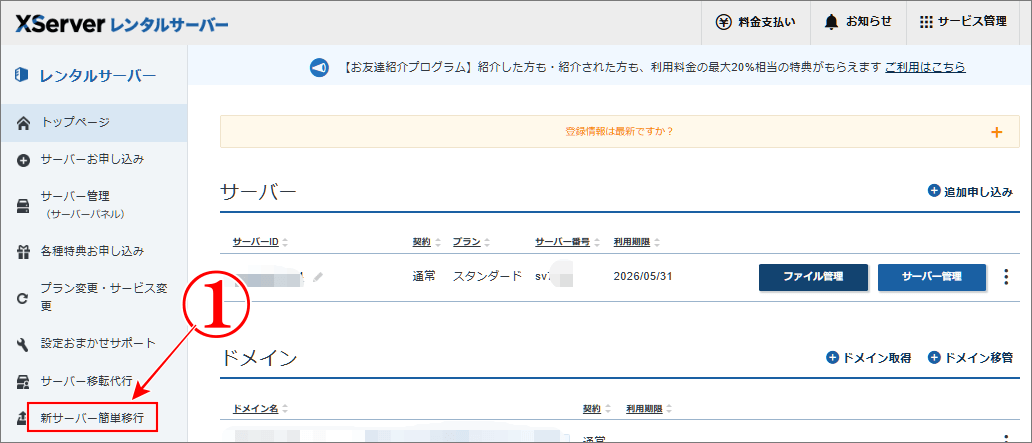Sort domains by 契約 column
This screenshot has height=443, width=1032.
pos(597,409)
